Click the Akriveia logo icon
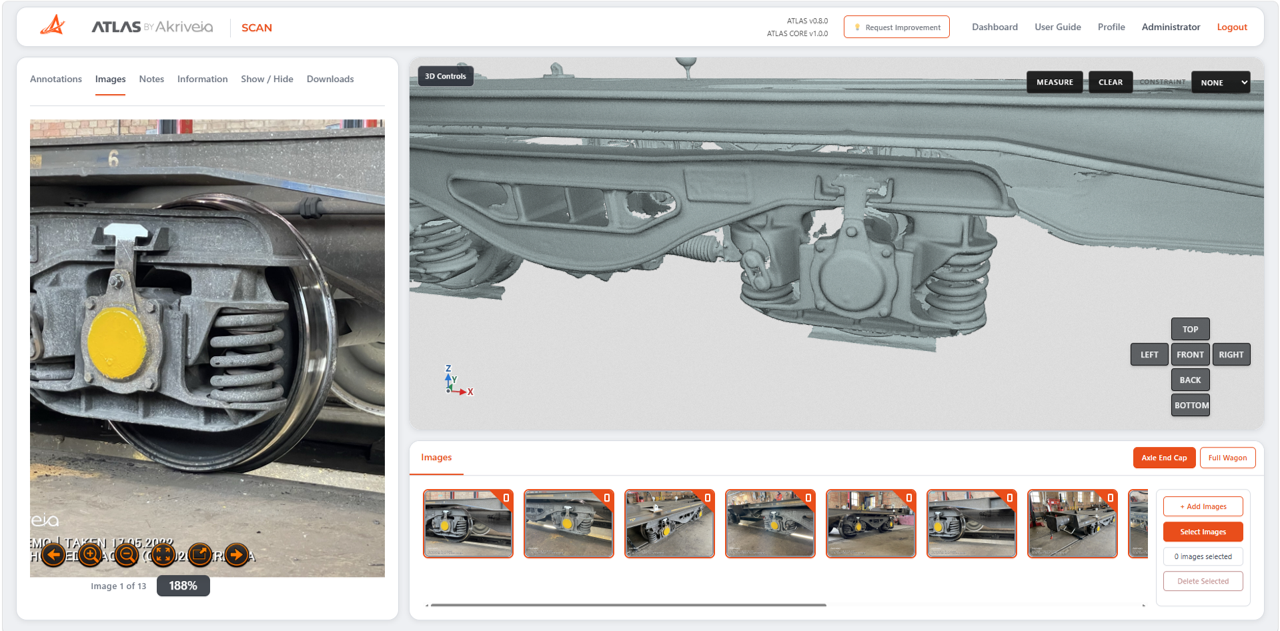Image resolution: width=1280 pixels, height=631 pixels. tap(53, 26)
